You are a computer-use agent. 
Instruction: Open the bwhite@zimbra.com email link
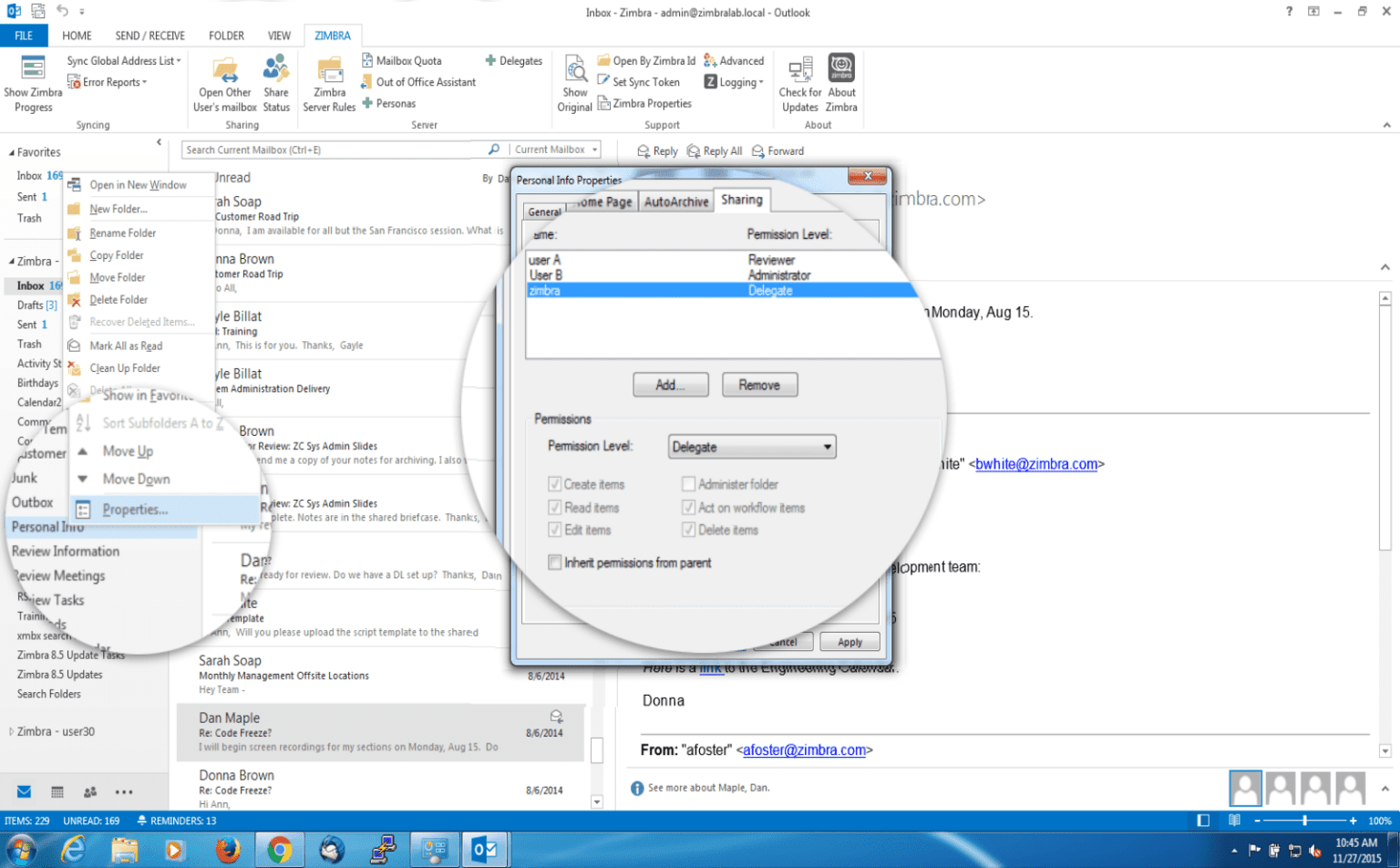tap(1038, 463)
